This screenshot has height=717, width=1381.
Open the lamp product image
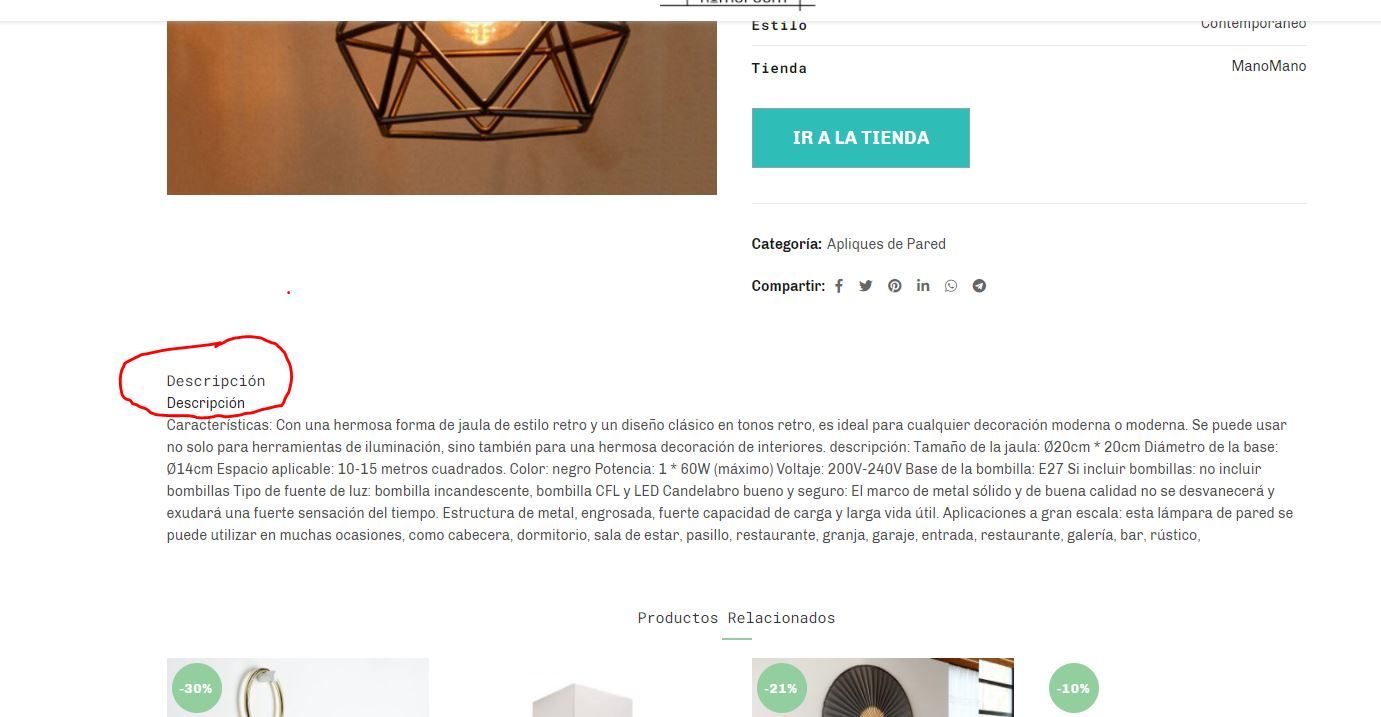coord(442,97)
